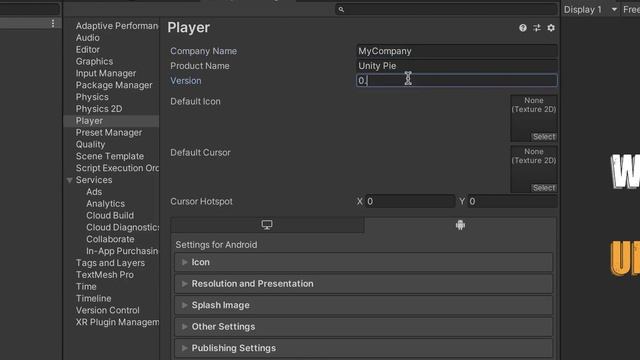640x360 pixels.
Task: Select Audio settings category
Action: 87,38
